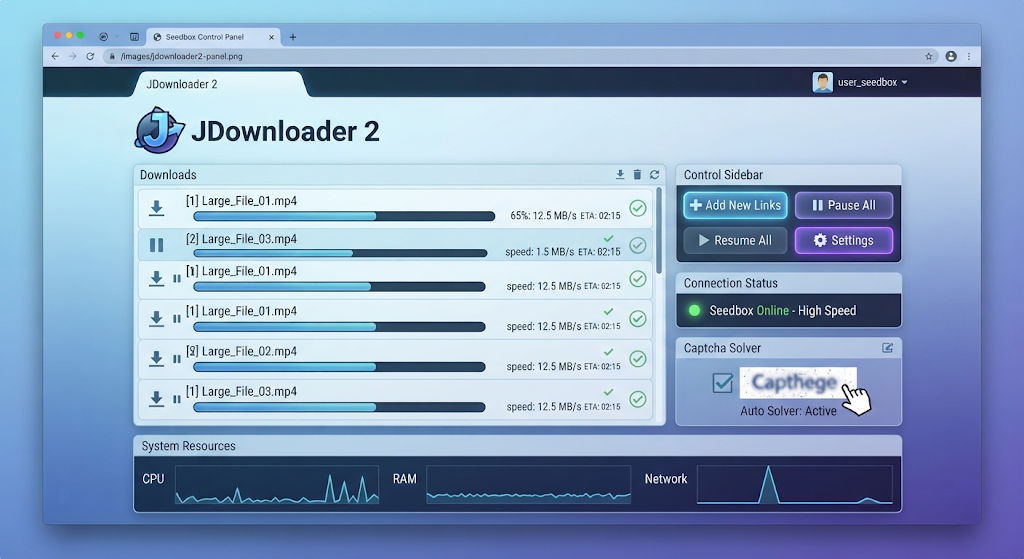Click the Network activity graph
Viewport: 1024px width, 559px height.
point(795,485)
